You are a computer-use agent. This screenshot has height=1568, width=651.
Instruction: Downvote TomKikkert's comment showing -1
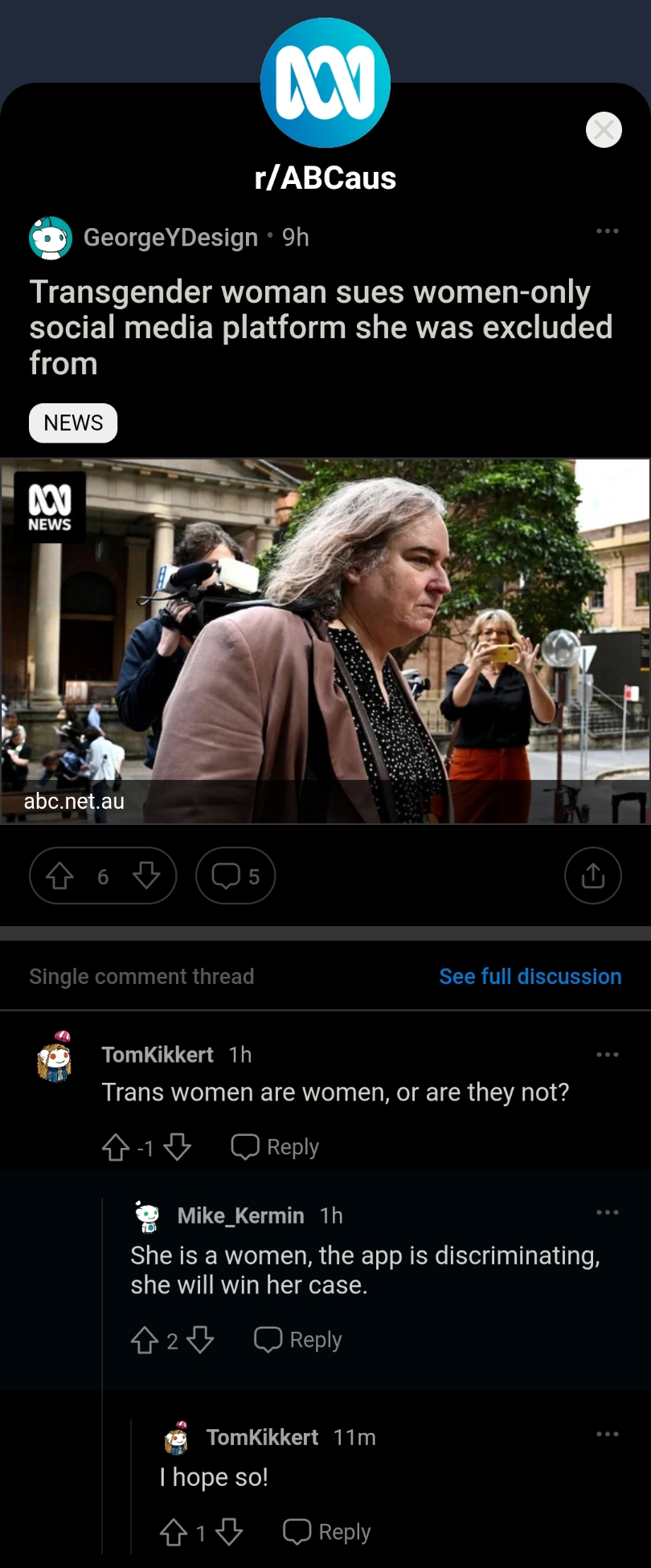tap(177, 1147)
